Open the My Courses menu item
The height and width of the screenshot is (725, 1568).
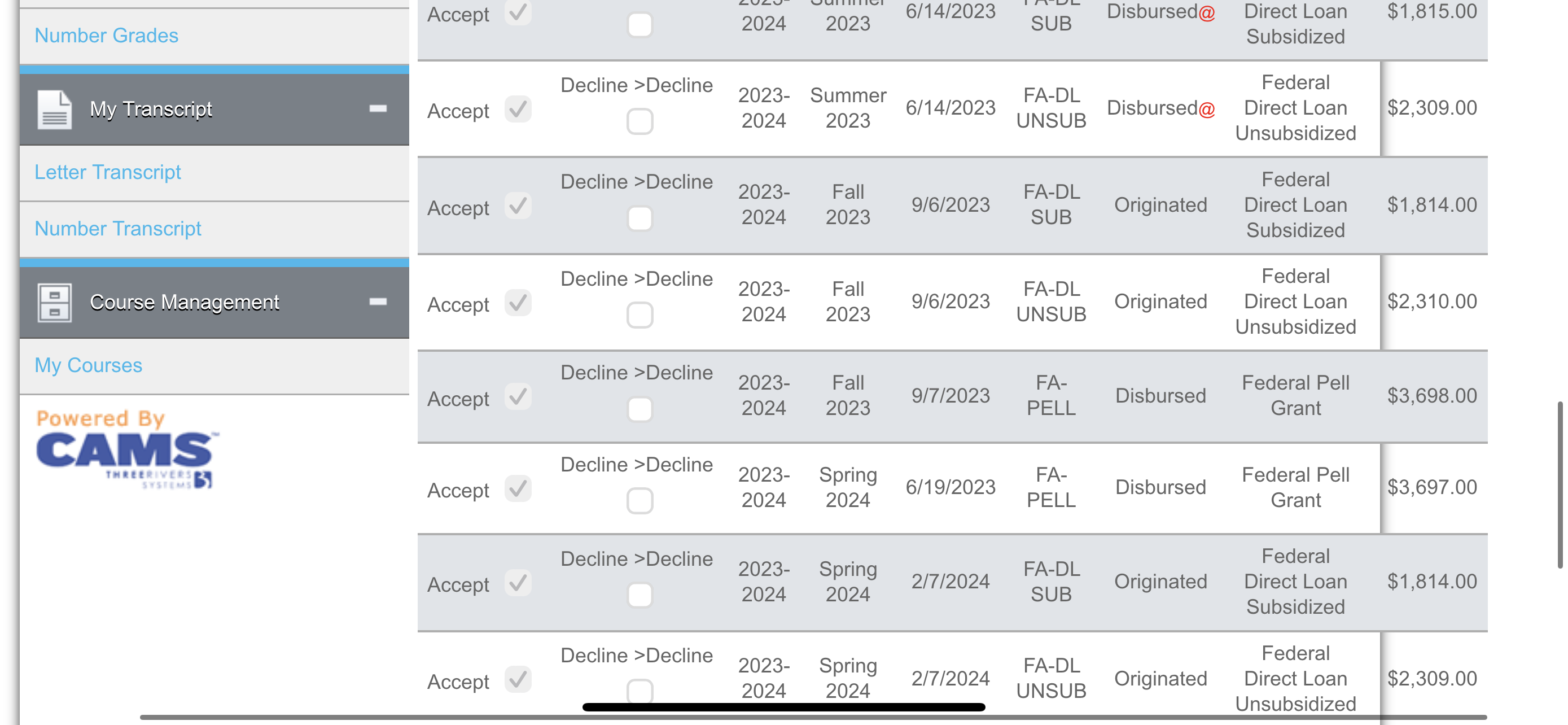coord(88,365)
